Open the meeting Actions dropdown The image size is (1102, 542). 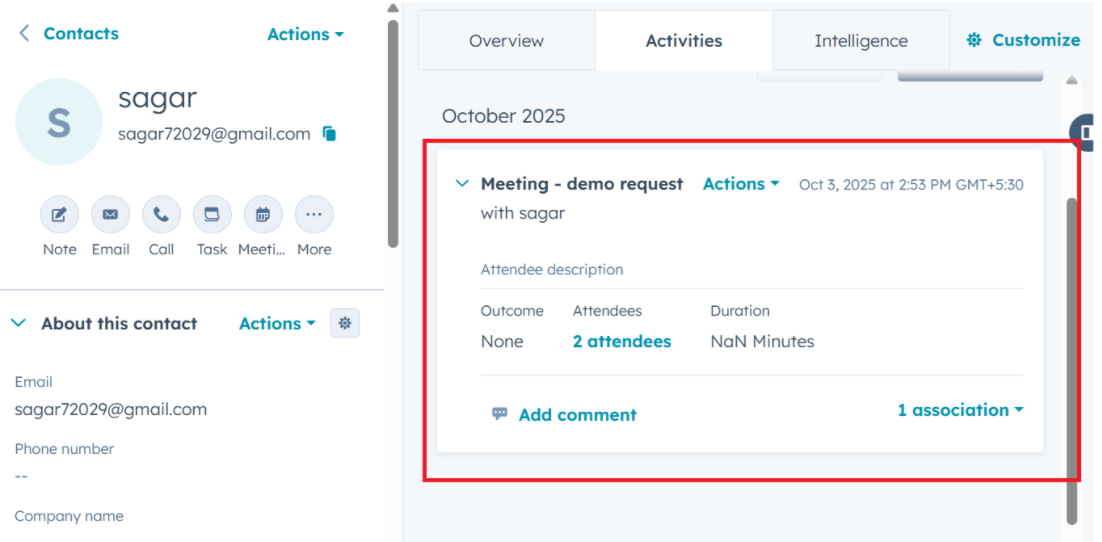741,184
